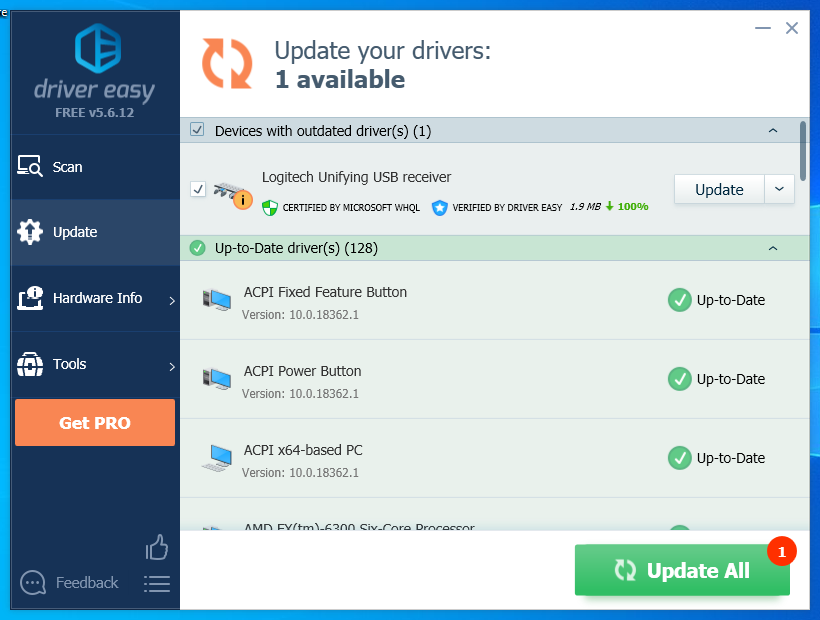820x620 pixels.
Task: Open the Tools menu item
Action: 95,364
